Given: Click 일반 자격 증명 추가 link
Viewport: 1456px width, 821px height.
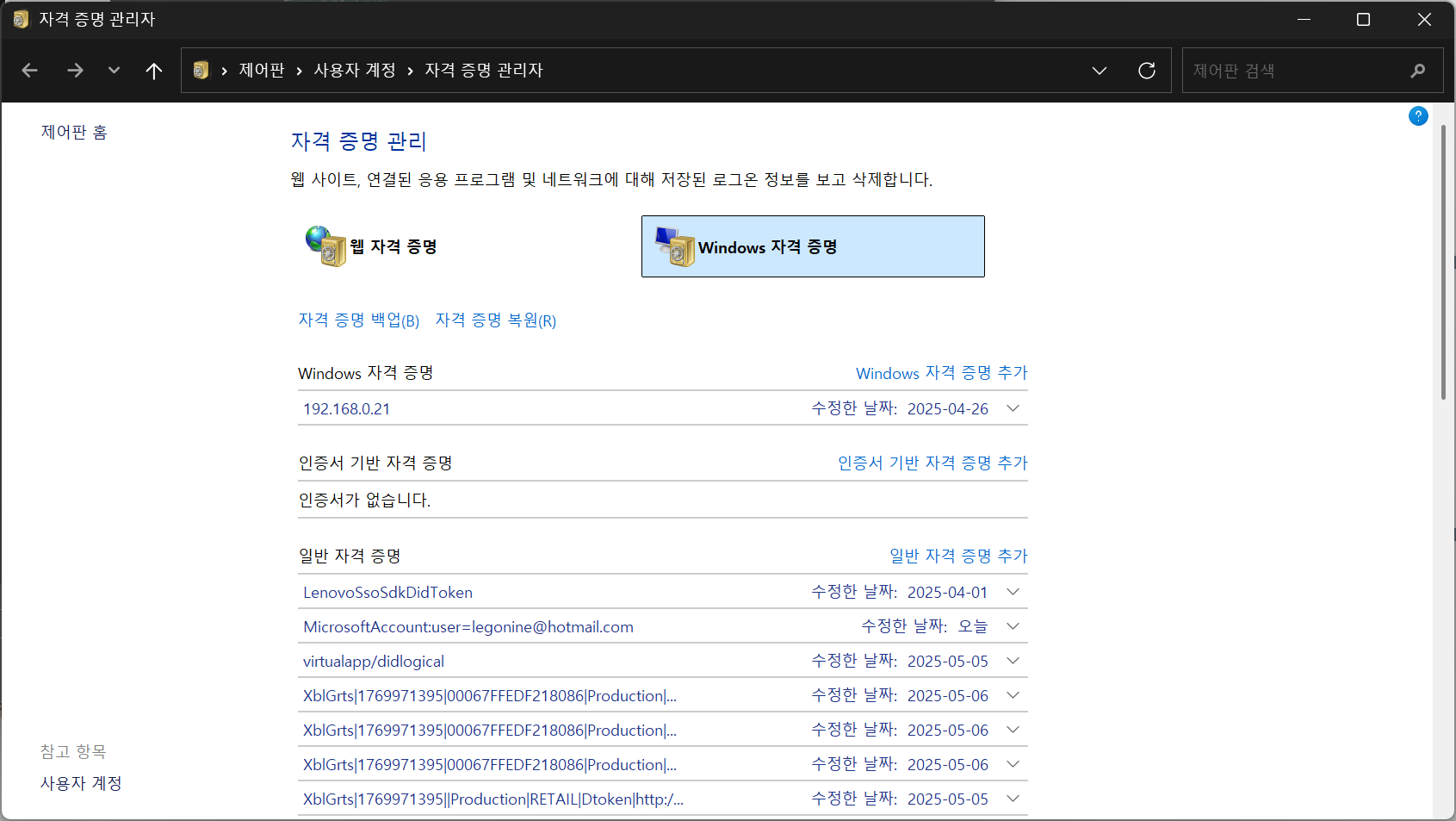Looking at the screenshot, I should [x=958, y=556].
